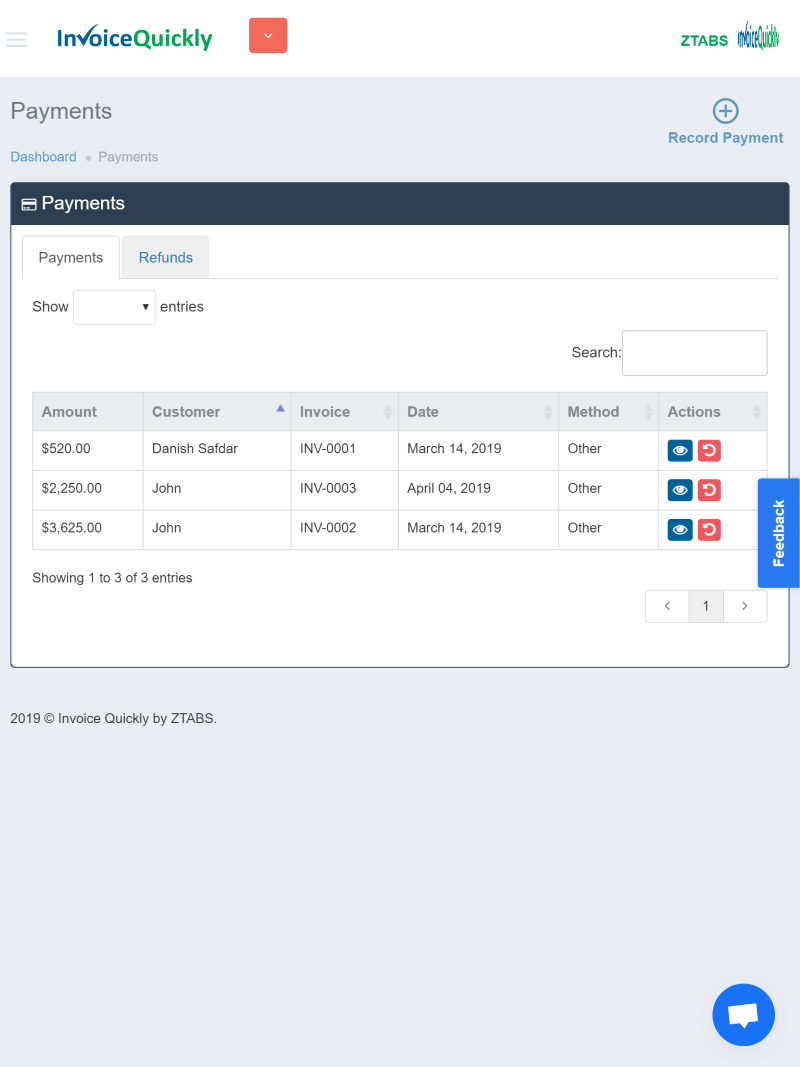View payment details for INV-0003
Image resolution: width=800 pixels, height=1067 pixels.
click(680, 490)
